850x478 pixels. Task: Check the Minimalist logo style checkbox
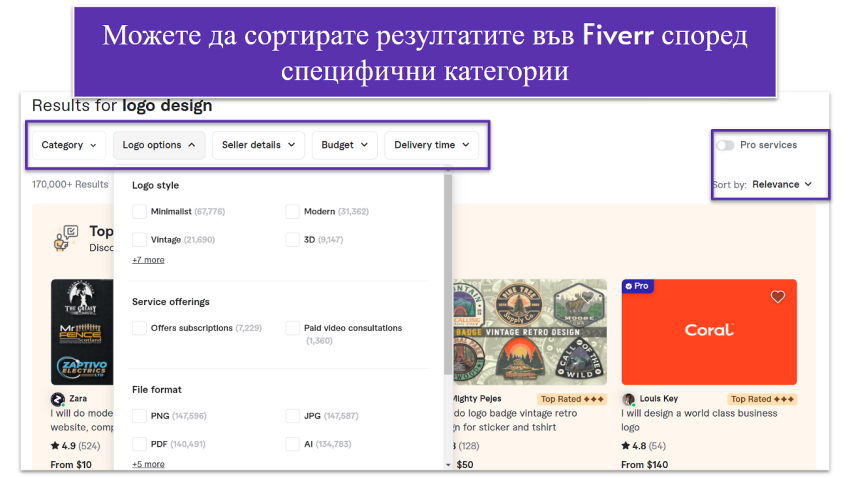(x=139, y=211)
